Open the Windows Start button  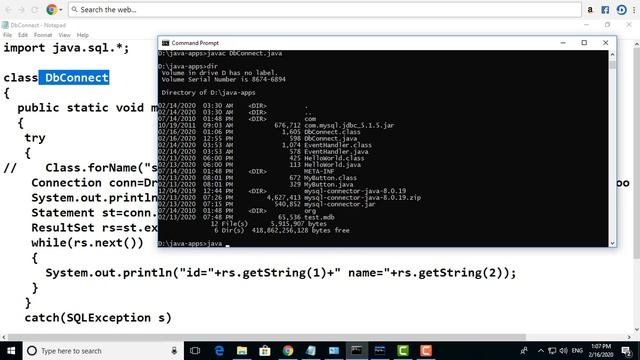[11, 351]
